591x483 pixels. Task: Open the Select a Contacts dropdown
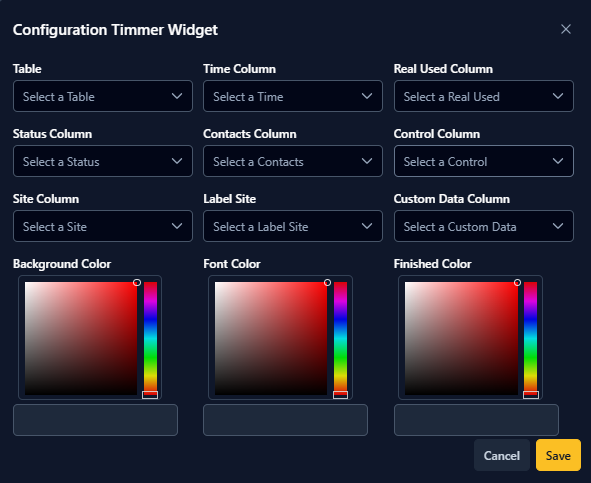click(293, 161)
